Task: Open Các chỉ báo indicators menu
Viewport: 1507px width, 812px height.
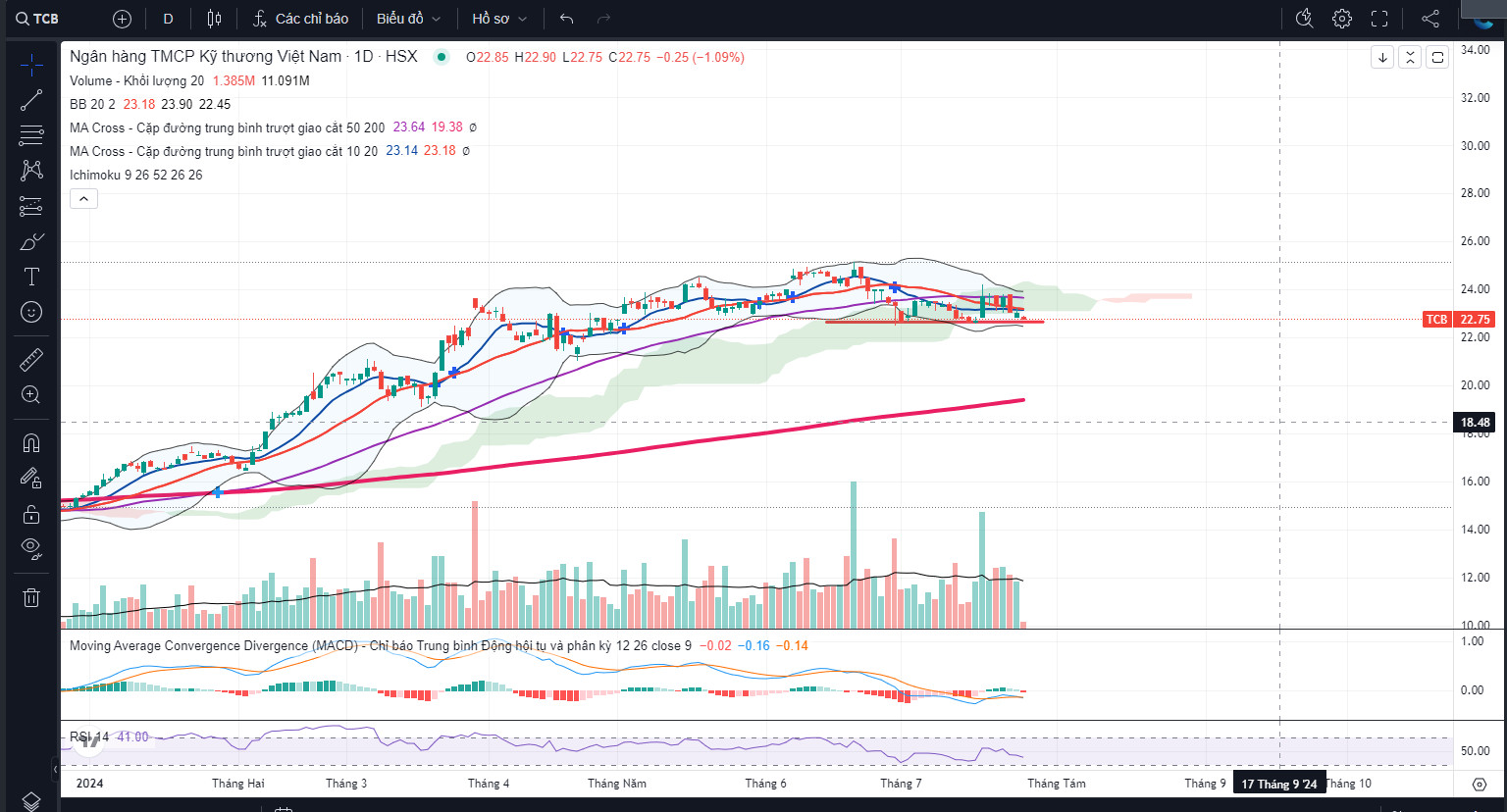Action: point(301,19)
